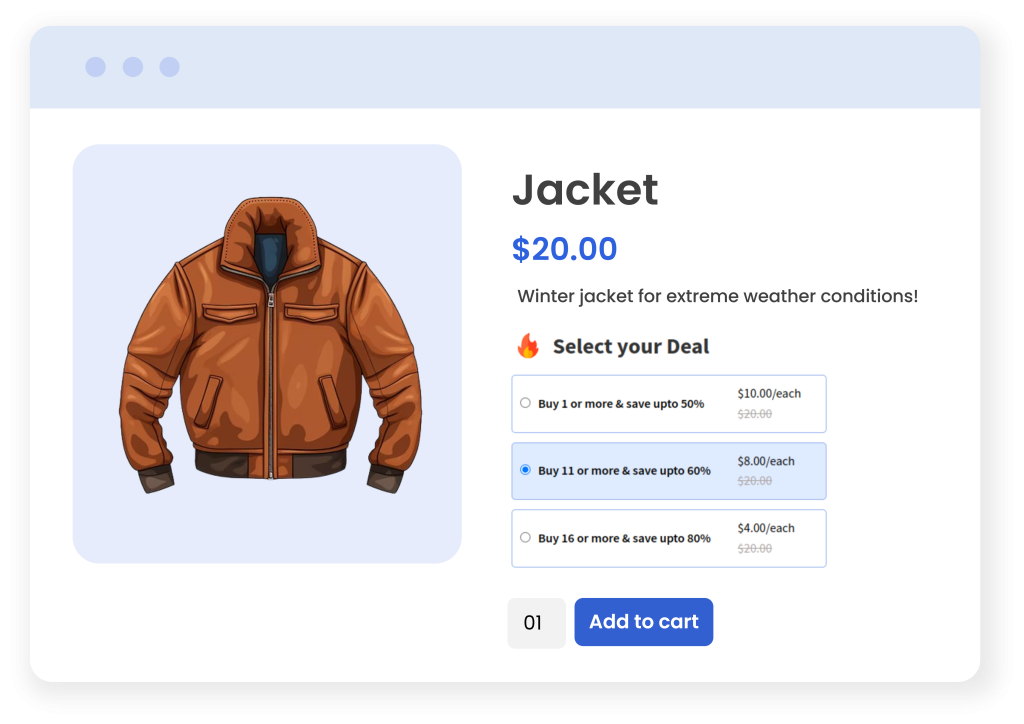Image resolution: width=1024 pixels, height=724 pixels.
Task: Click the quantity field showing 01
Action: click(x=536, y=623)
